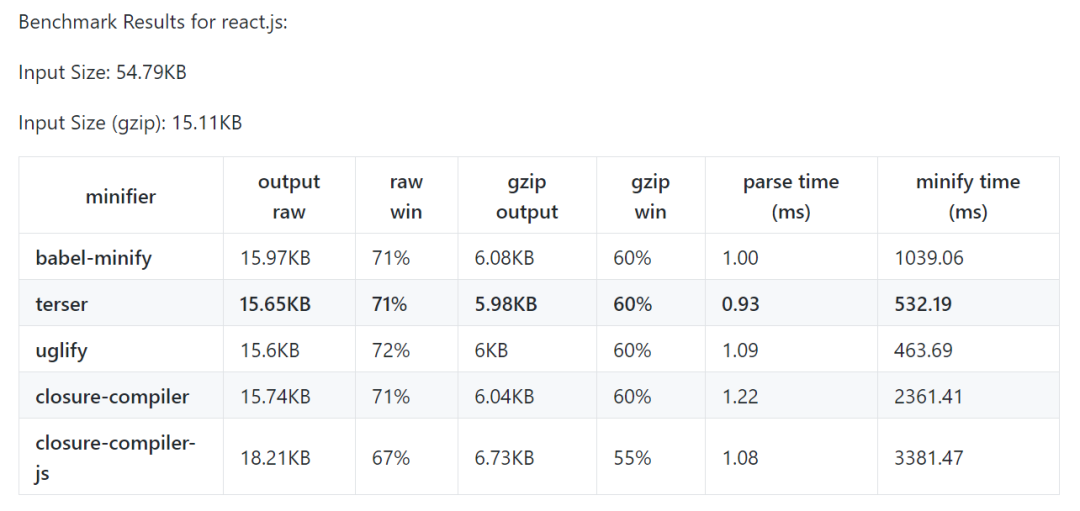This screenshot has height=511, width=1080.
Task: Click the 2361.41 minify time cell
Action: (928, 396)
